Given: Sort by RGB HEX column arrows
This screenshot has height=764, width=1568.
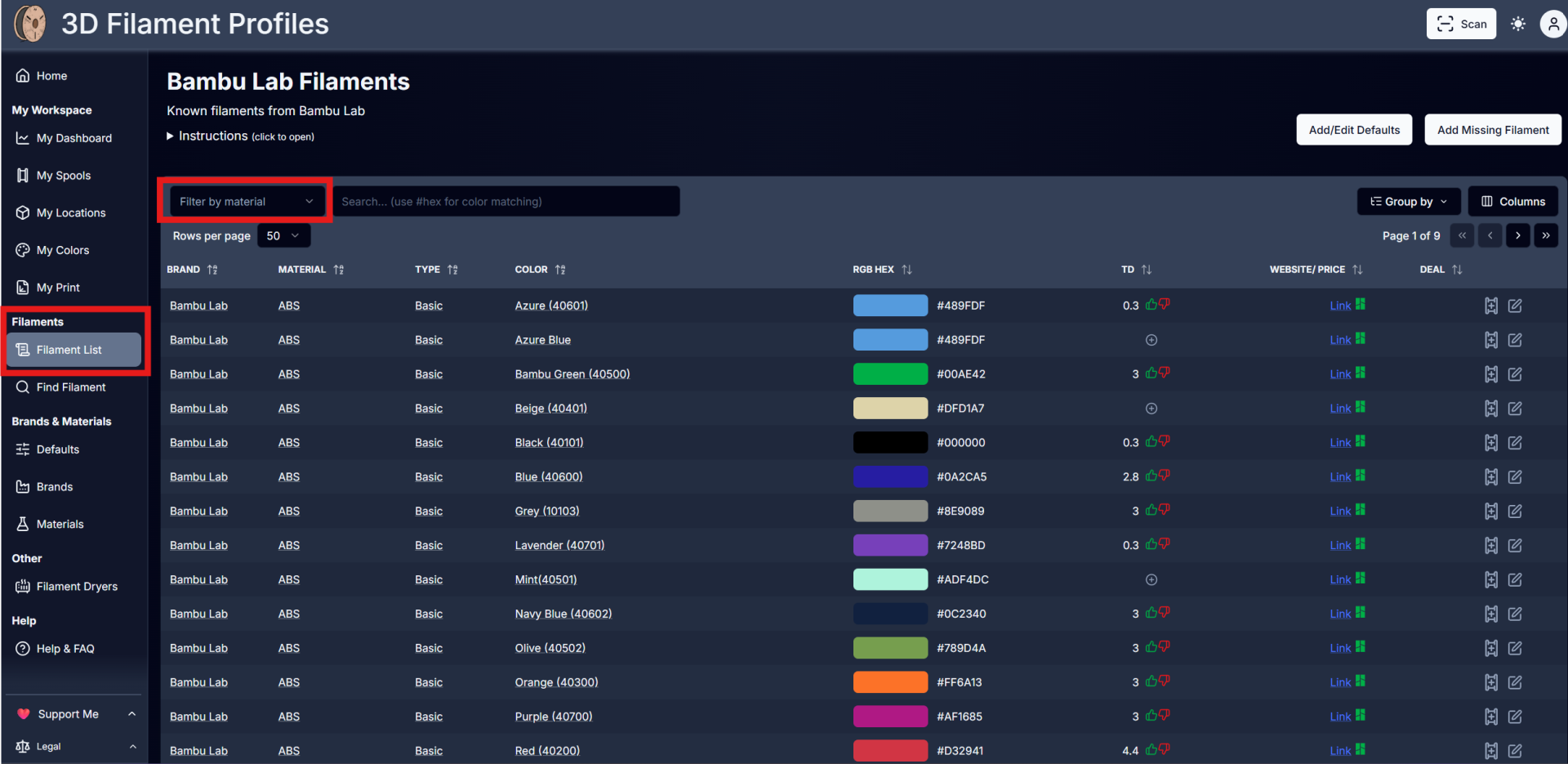Looking at the screenshot, I should tap(906, 270).
